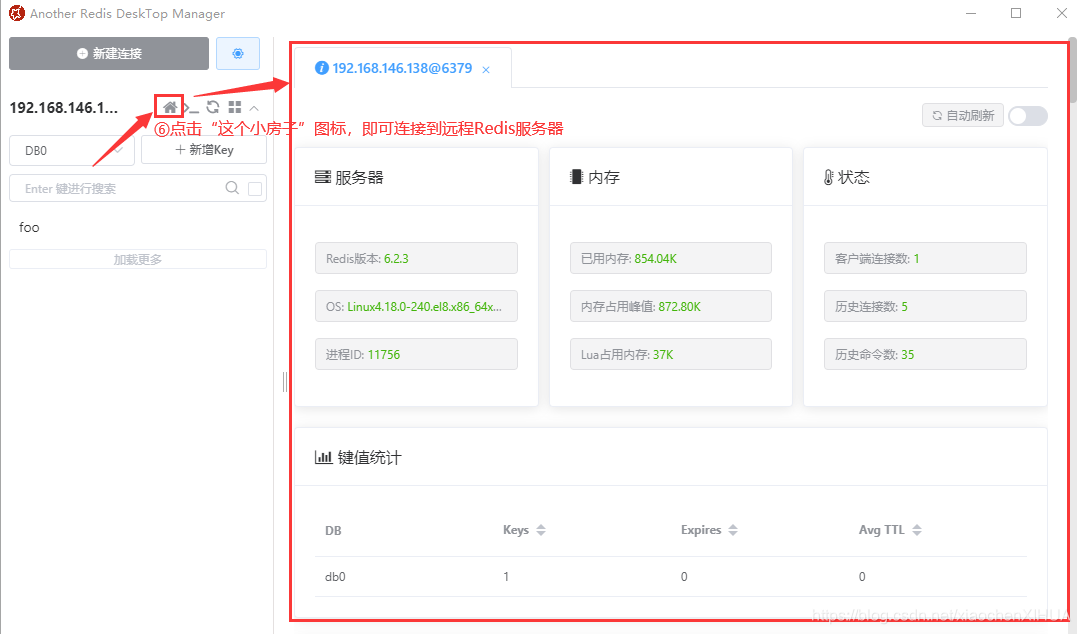Open the settings gear button
The width and height of the screenshot is (1081, 634).
tap(238, 53)
